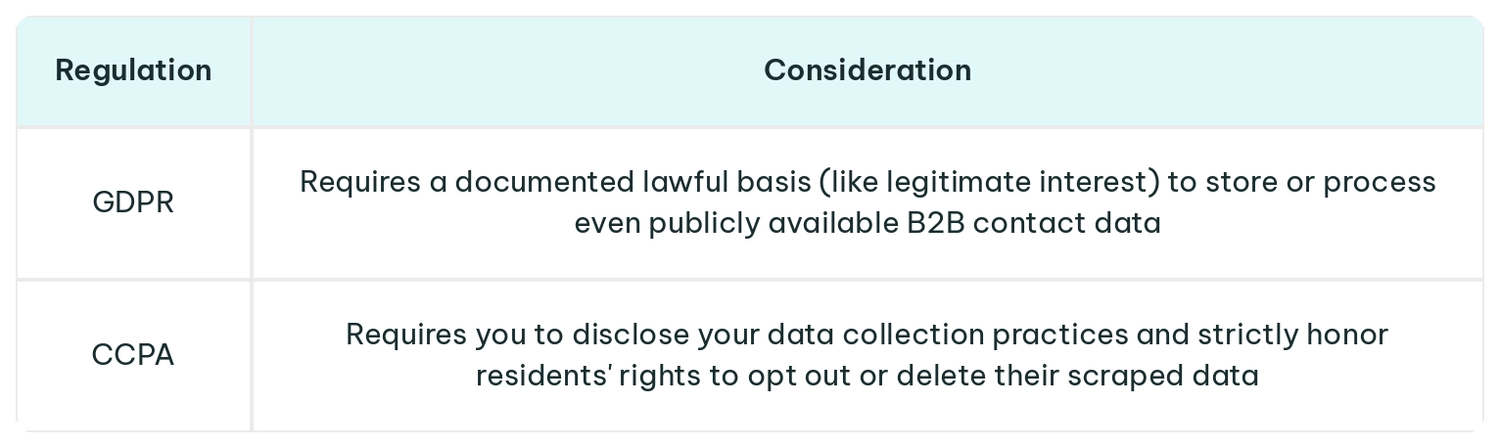
Task: Click the Regulation column header
Action: [133, 70]
